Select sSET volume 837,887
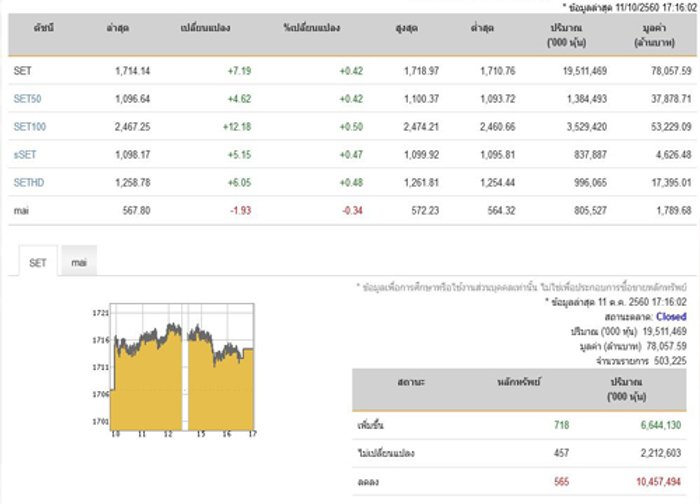Viewport: 700px width, 504px height. [591, 155]
